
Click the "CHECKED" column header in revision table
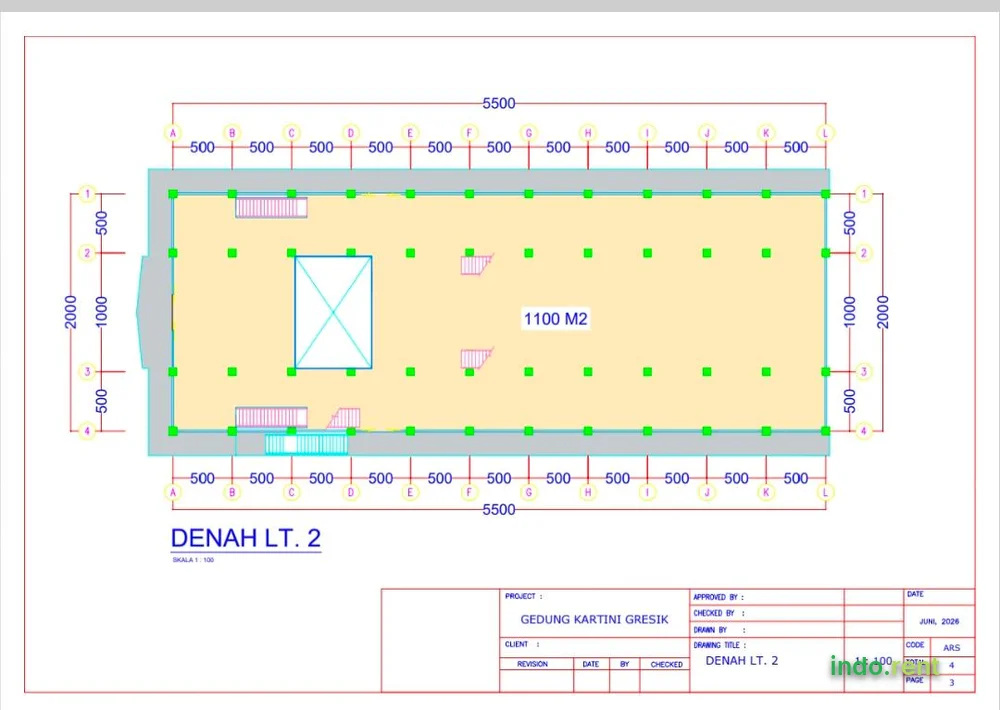coord(666,664)
